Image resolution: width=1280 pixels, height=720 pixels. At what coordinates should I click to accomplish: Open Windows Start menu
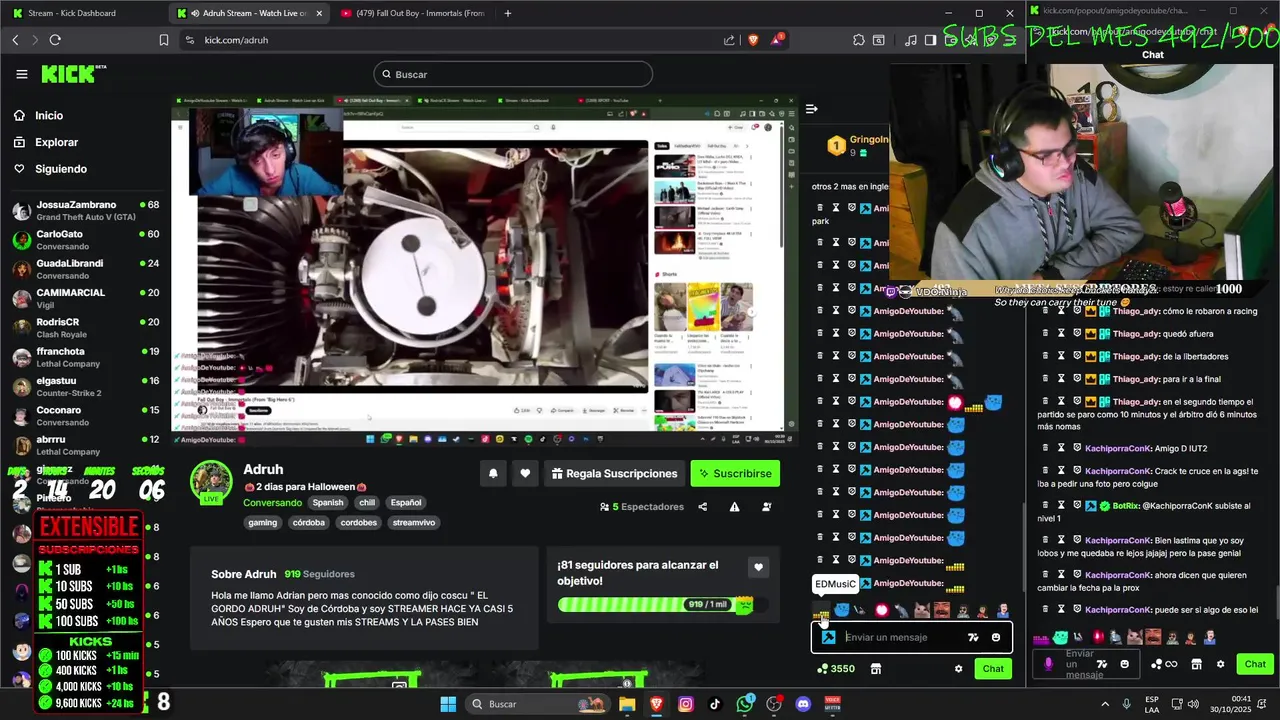point(448,704)
